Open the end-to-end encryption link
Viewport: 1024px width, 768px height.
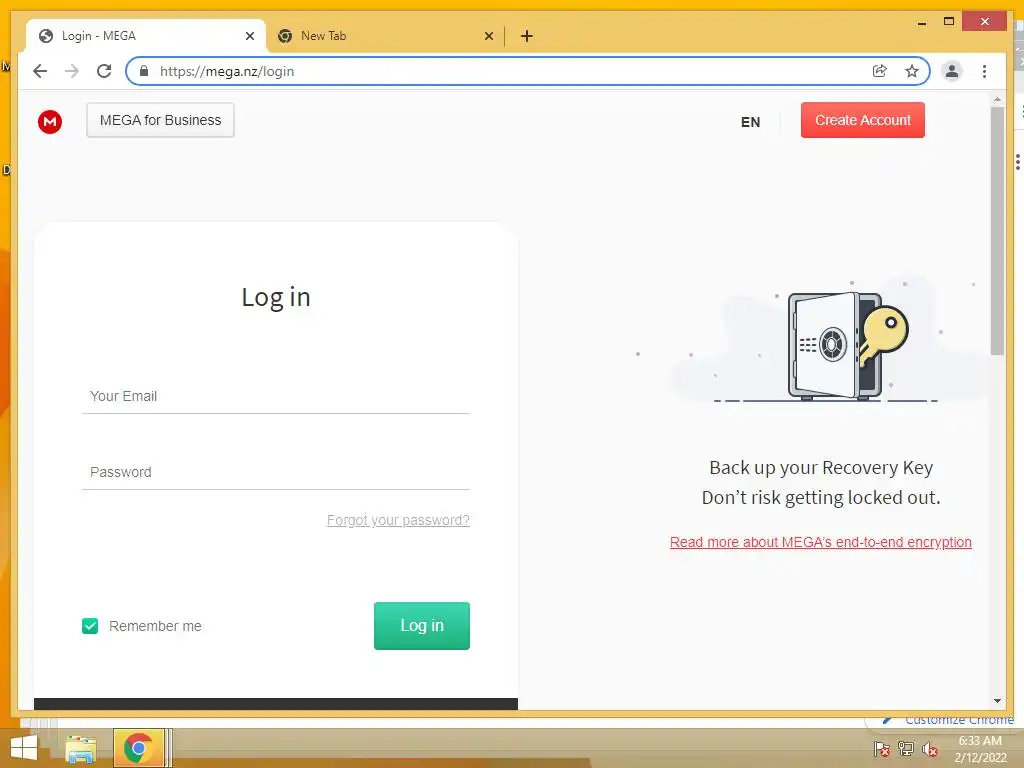(x=821, y=542)
